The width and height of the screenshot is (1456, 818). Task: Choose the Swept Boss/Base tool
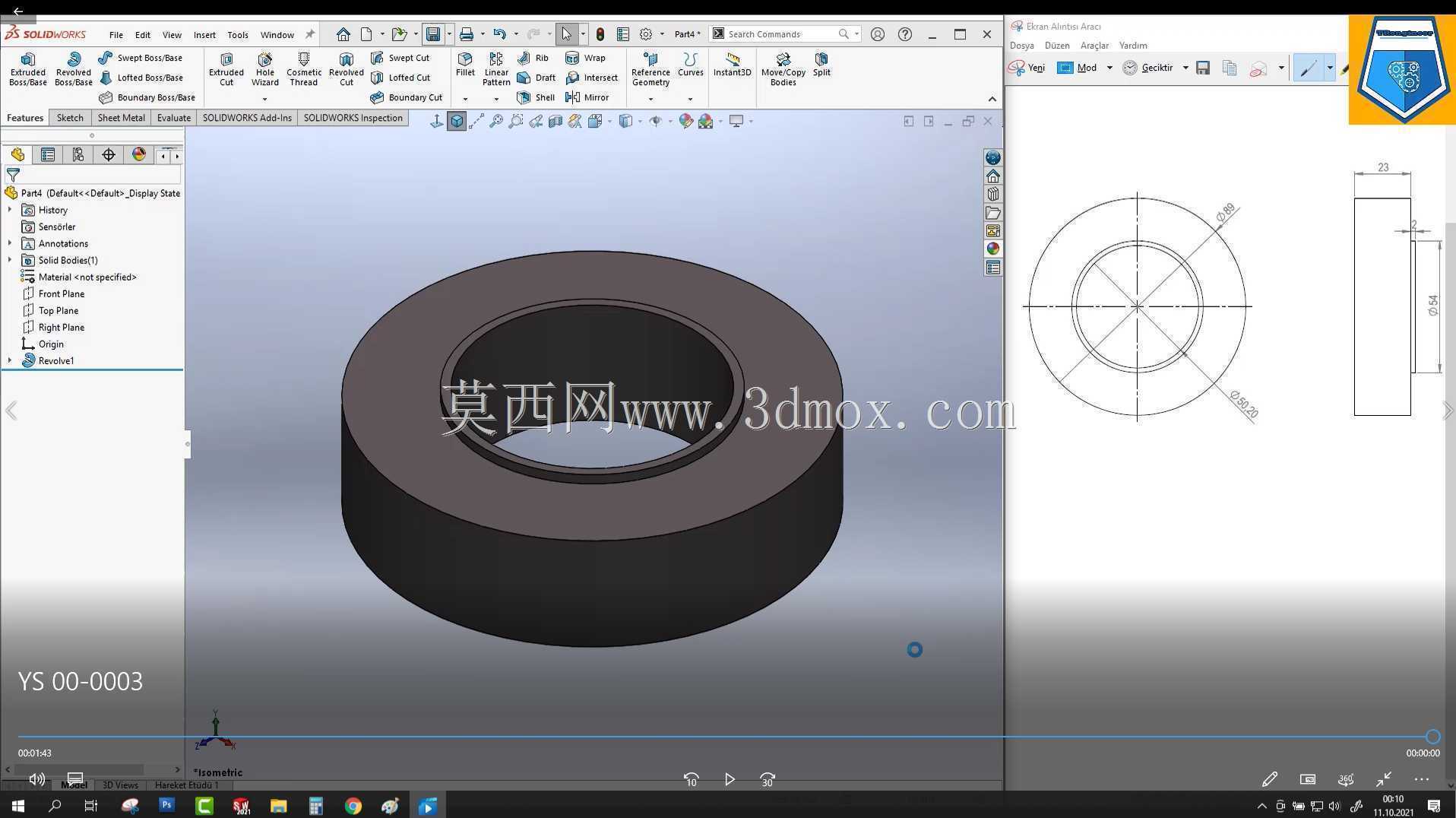pos(141,58)
